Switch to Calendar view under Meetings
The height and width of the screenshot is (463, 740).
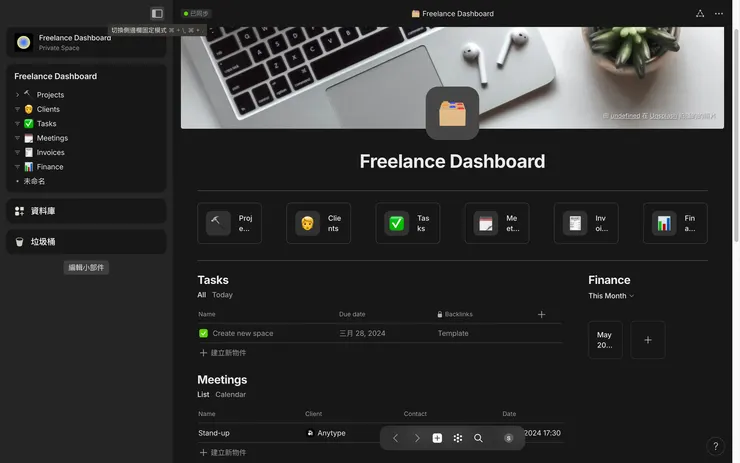230,395
